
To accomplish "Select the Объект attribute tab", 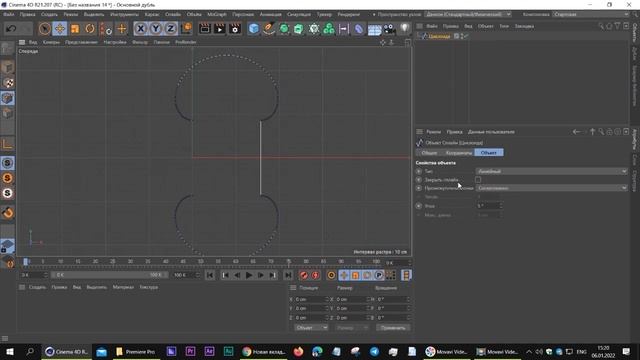I will coord(489,153).
